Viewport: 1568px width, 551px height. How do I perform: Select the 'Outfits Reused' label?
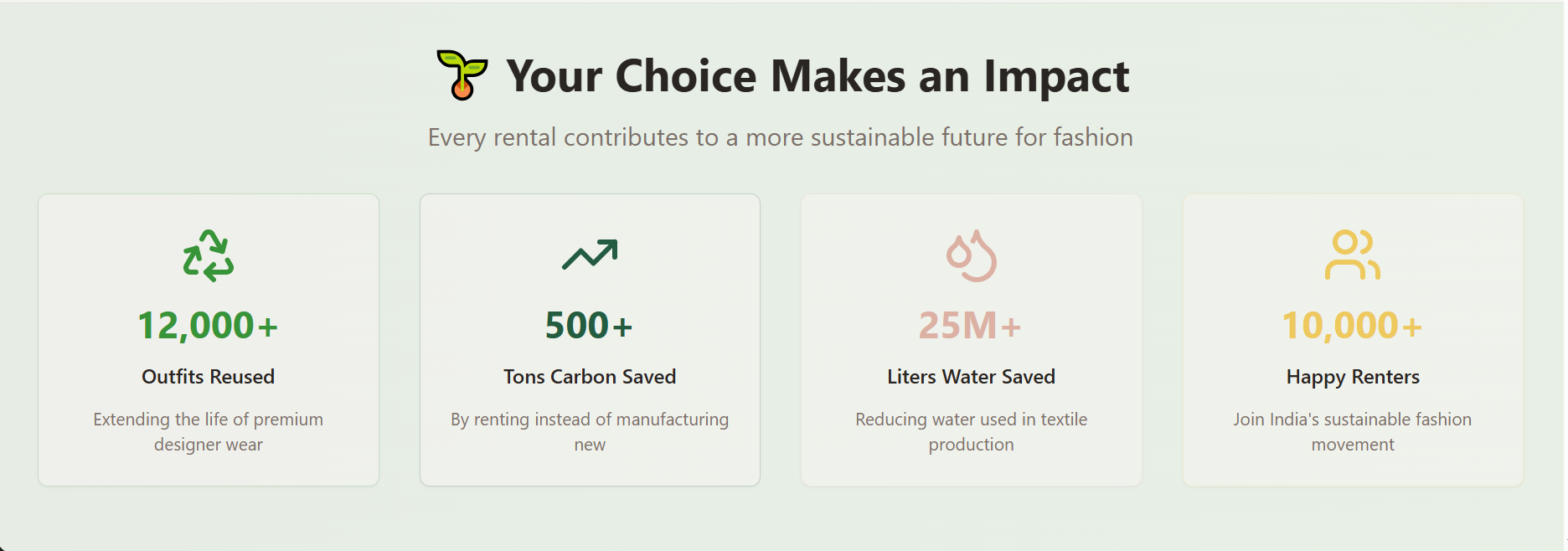(208, 377)
